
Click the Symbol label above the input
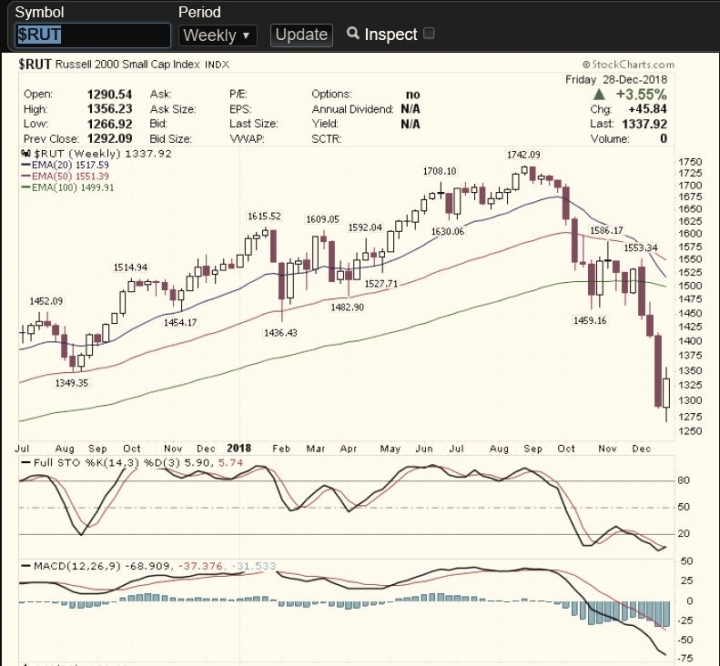(39, 12)
